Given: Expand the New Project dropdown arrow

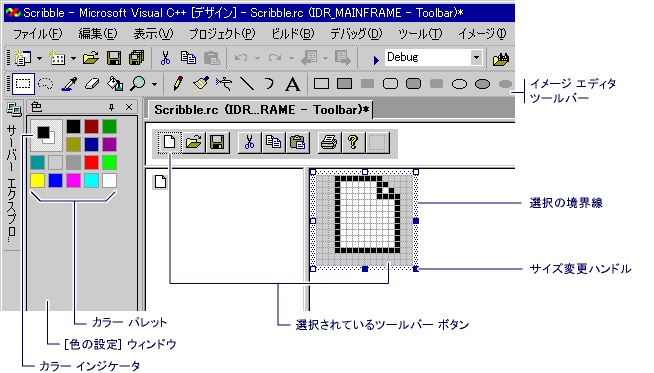Looking at the screenshot, I should (x=39, y=58).
